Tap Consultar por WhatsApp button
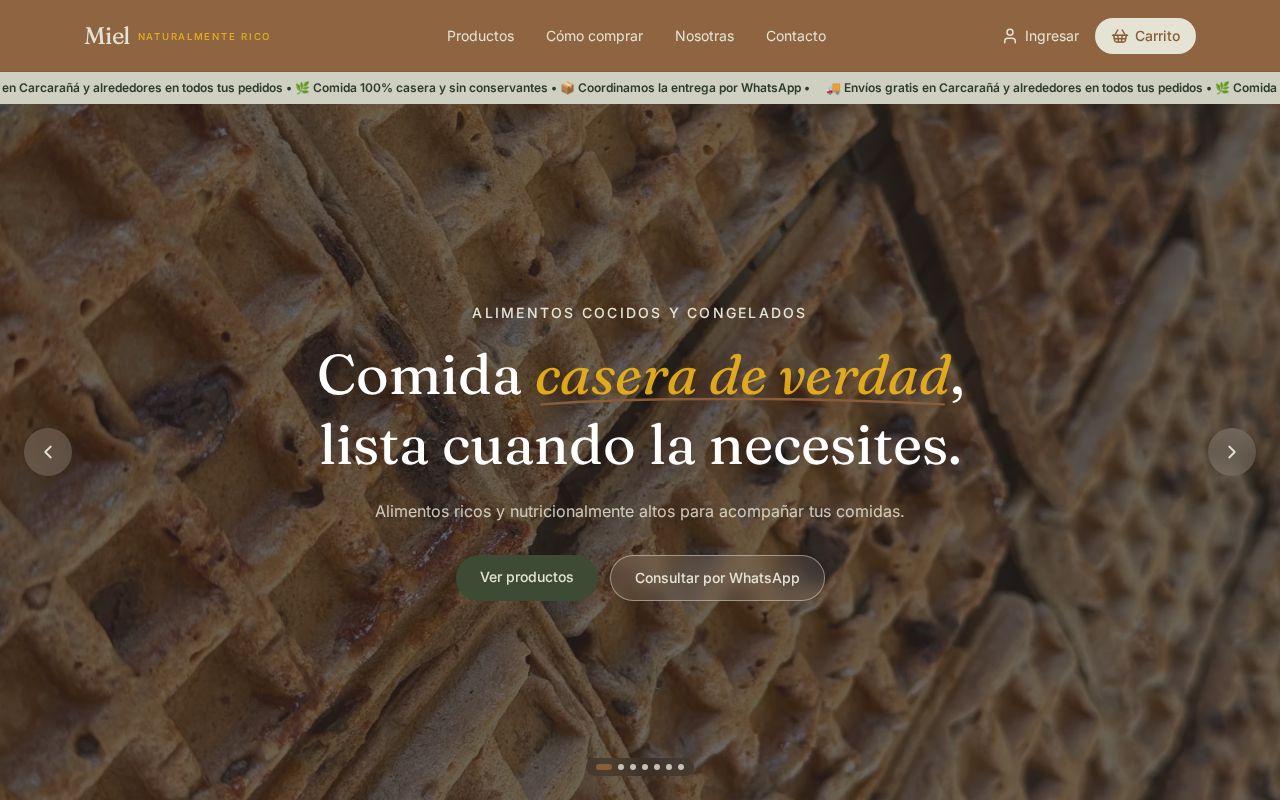Image resolution: width=1280 pixels, height=800 pixels. tap(717, 578)
